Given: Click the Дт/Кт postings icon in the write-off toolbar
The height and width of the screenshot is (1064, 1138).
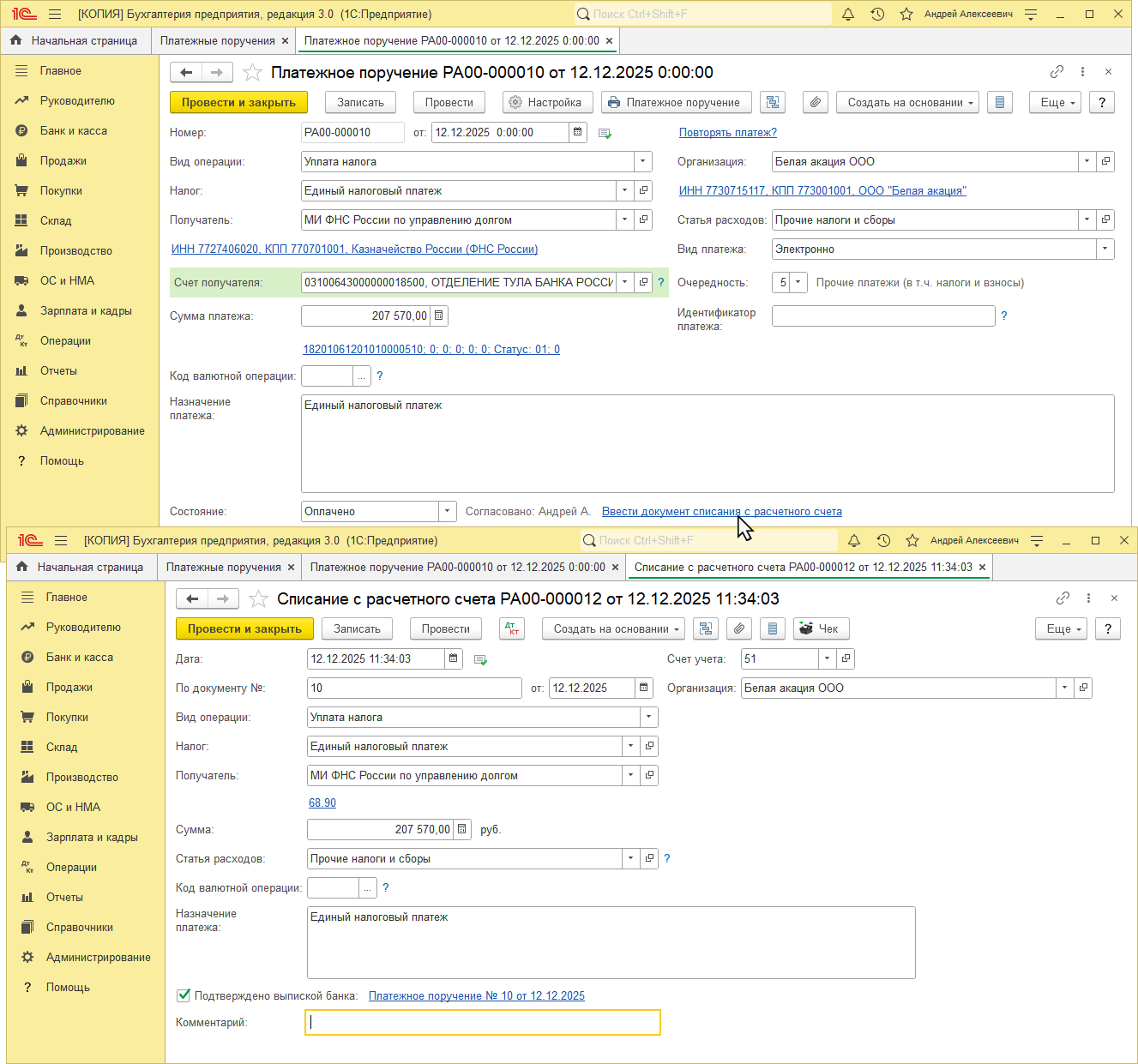Looking at the screenshot, I should coord(511,628).
